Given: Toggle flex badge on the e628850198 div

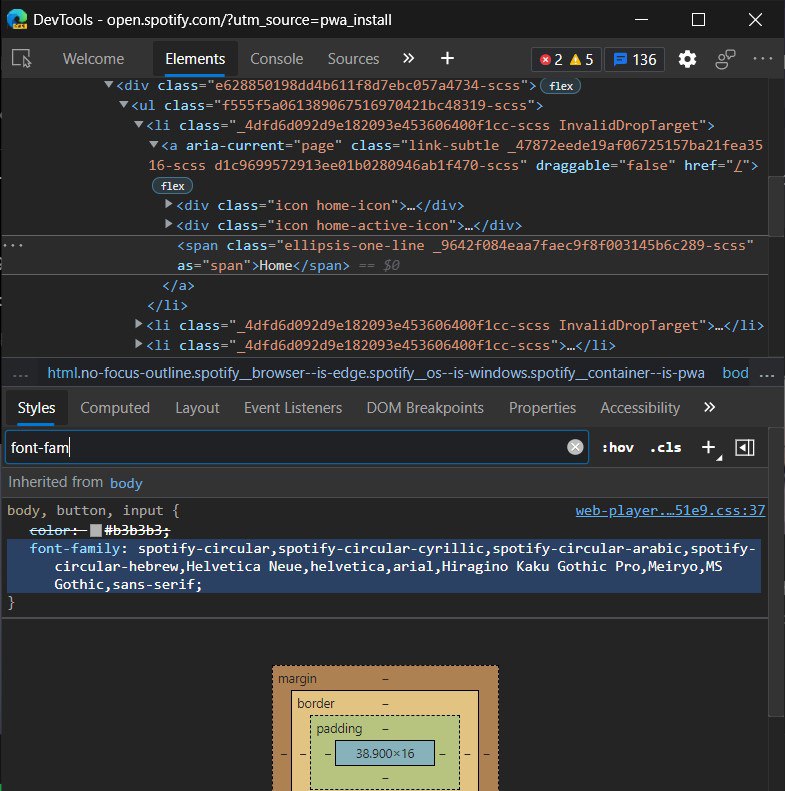Looking at the screenshot, I should click(560, 86).
